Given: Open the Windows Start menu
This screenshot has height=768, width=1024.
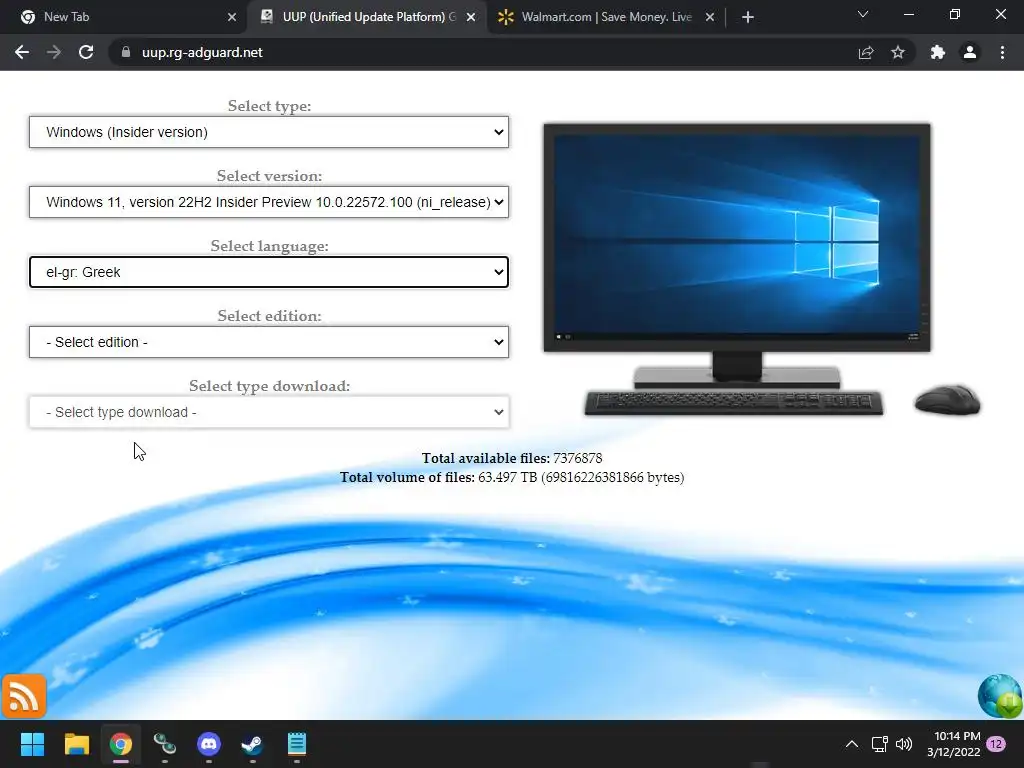Looking at the screenshot, I should click(x=32, y=744).
